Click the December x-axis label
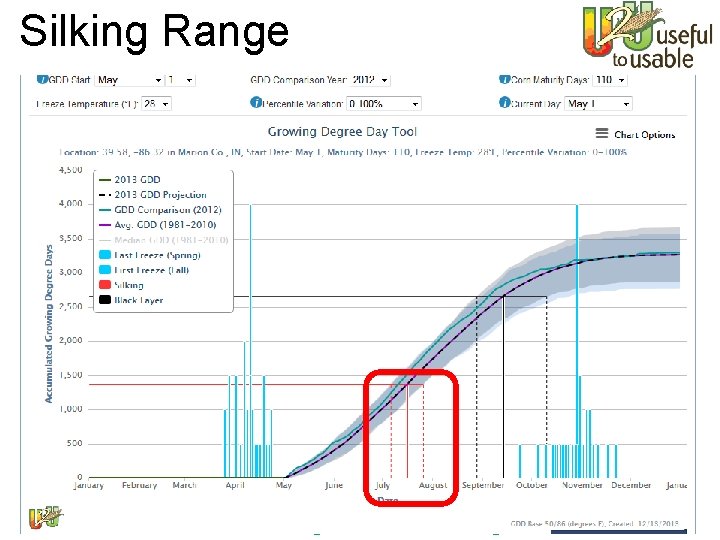 click(631, 485)
